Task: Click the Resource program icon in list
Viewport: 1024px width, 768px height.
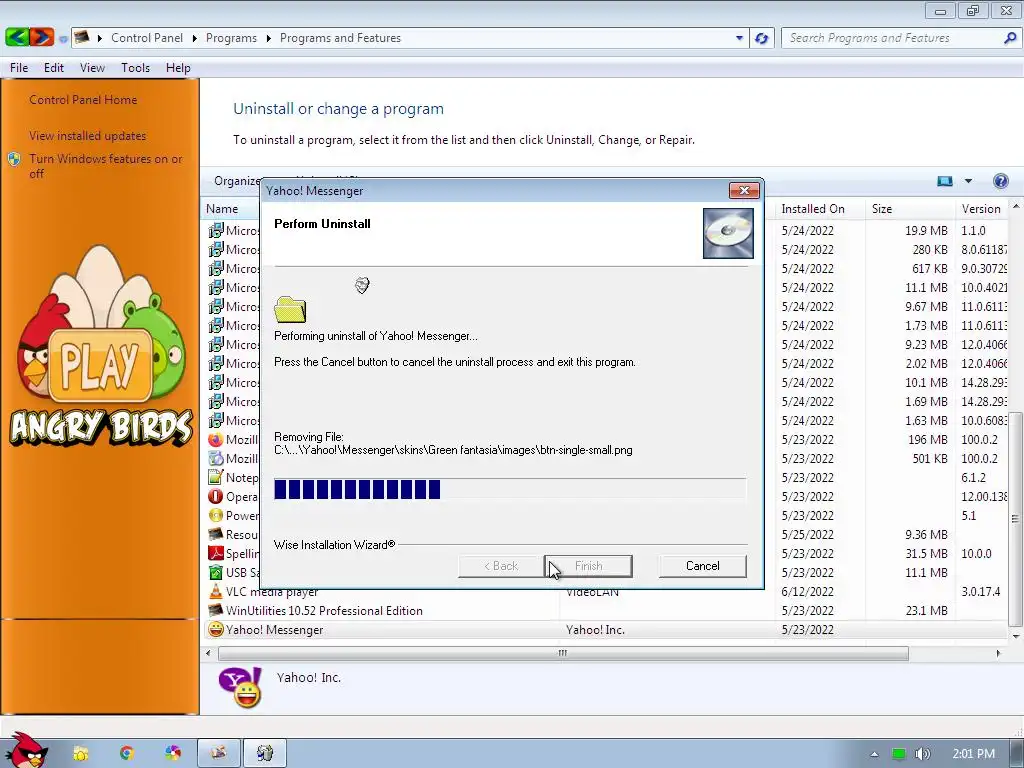Action: (216, 534)
